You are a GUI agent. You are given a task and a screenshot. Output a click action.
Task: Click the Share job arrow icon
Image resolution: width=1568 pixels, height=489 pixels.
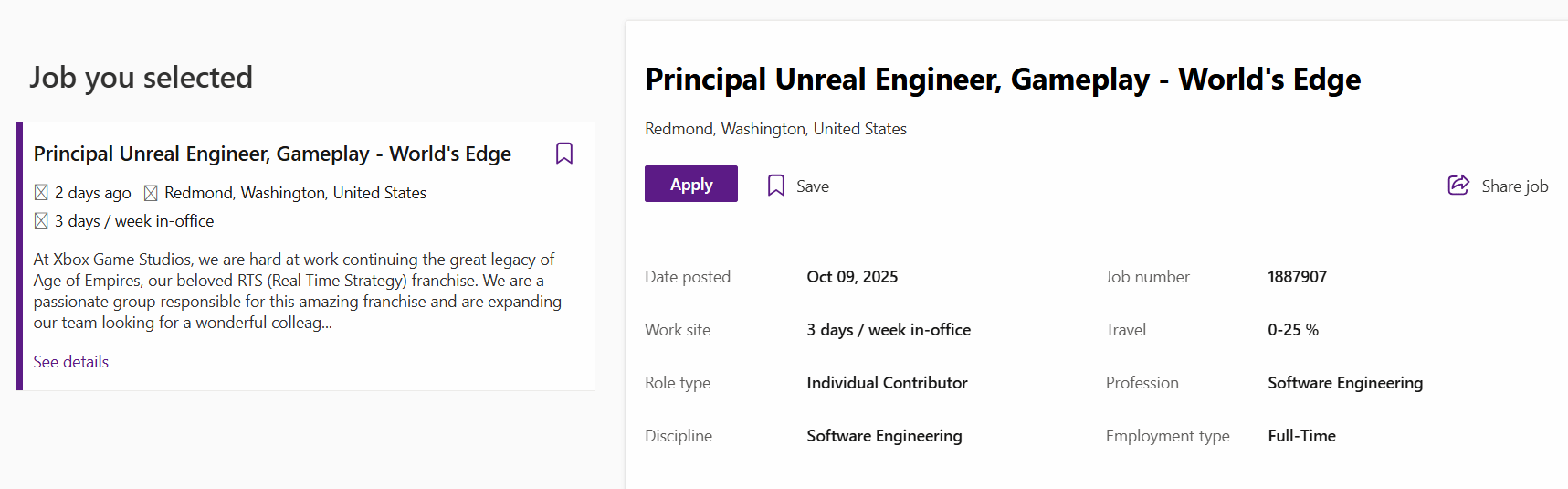[1458, 186]
